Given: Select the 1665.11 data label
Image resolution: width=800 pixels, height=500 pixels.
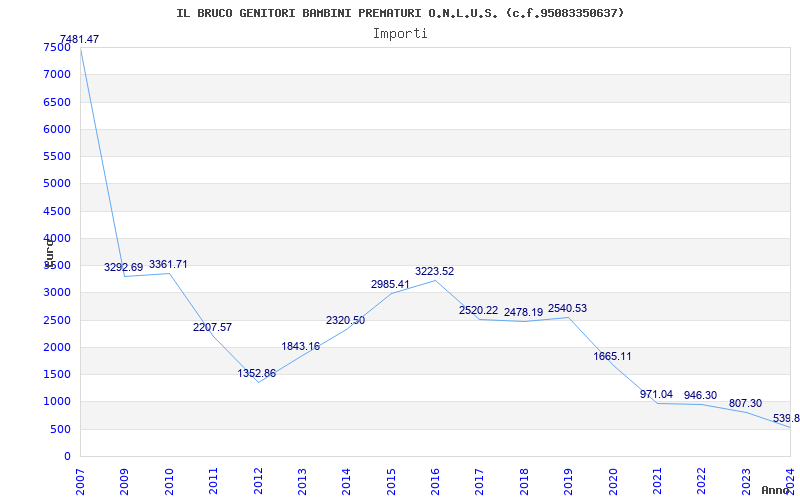Looking at the screenshot, I should [x=612, y=357].
